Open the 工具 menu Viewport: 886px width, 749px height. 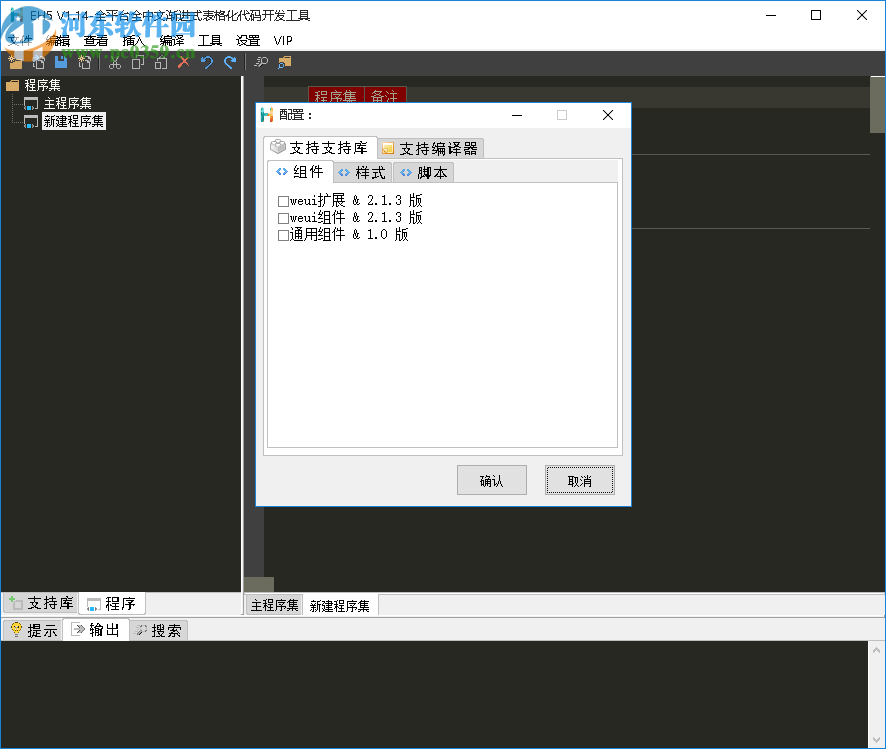210,40
